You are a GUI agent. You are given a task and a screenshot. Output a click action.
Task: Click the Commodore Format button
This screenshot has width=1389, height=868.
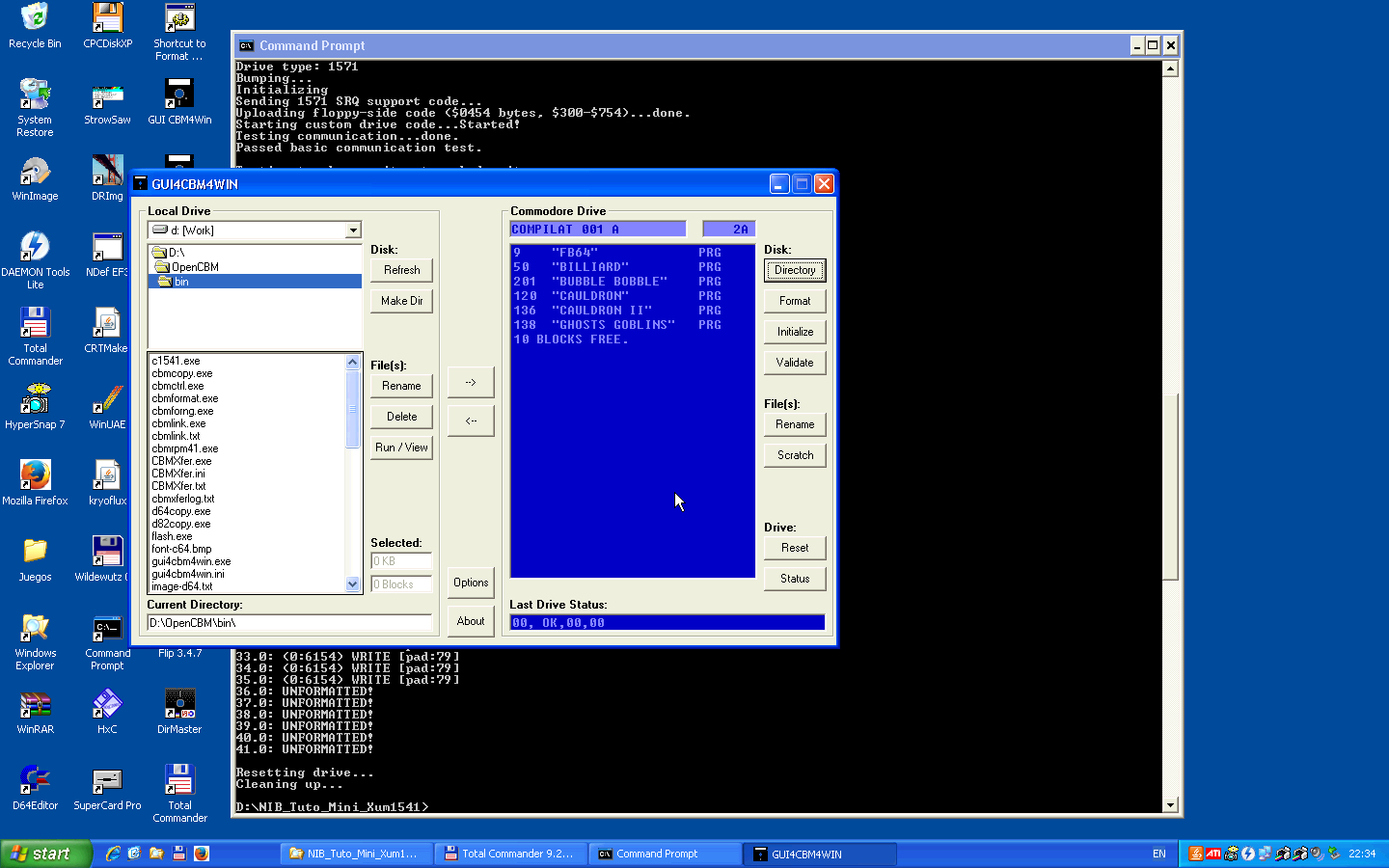click(795, 301)
